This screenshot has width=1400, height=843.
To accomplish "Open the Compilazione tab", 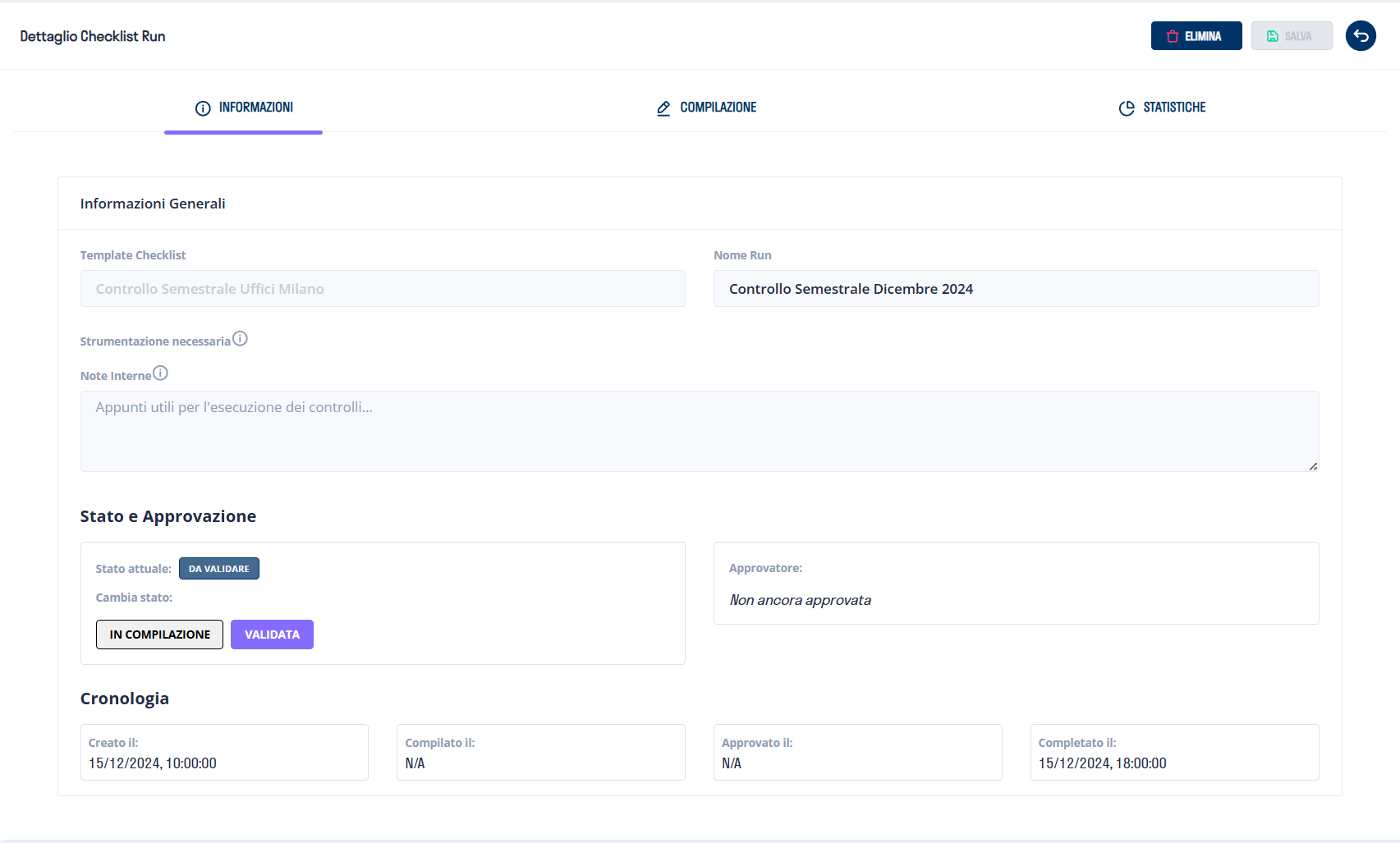I will tap(717, 108).
